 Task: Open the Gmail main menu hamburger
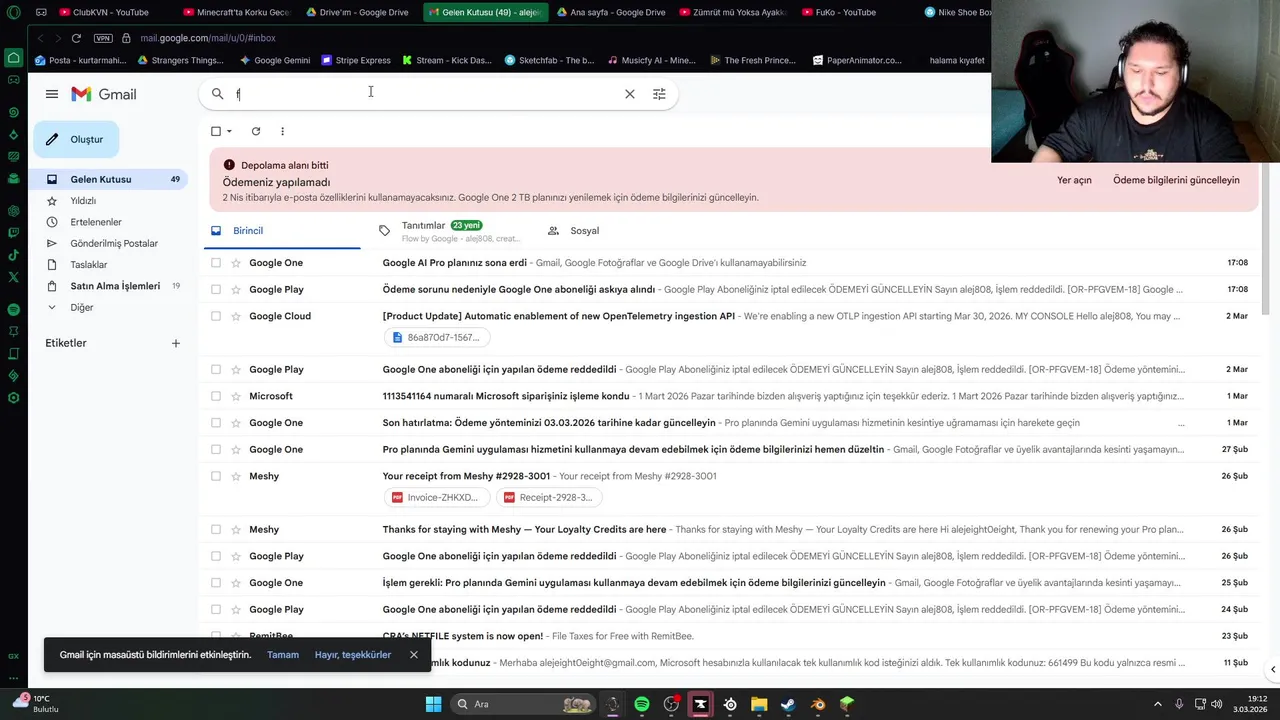pos(52,94)
